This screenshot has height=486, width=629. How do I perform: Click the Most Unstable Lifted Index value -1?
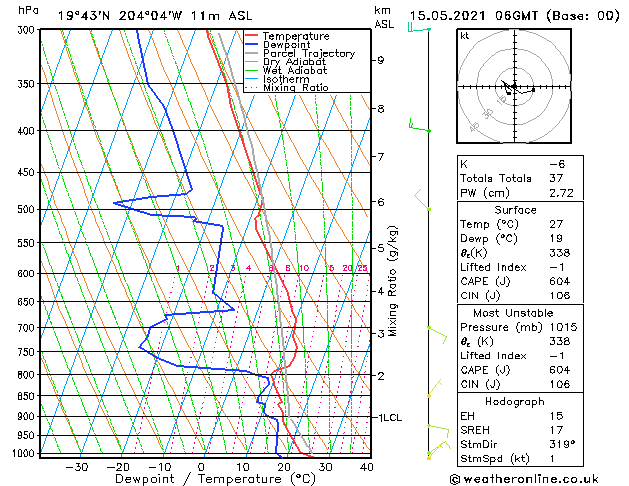(557, 356)
